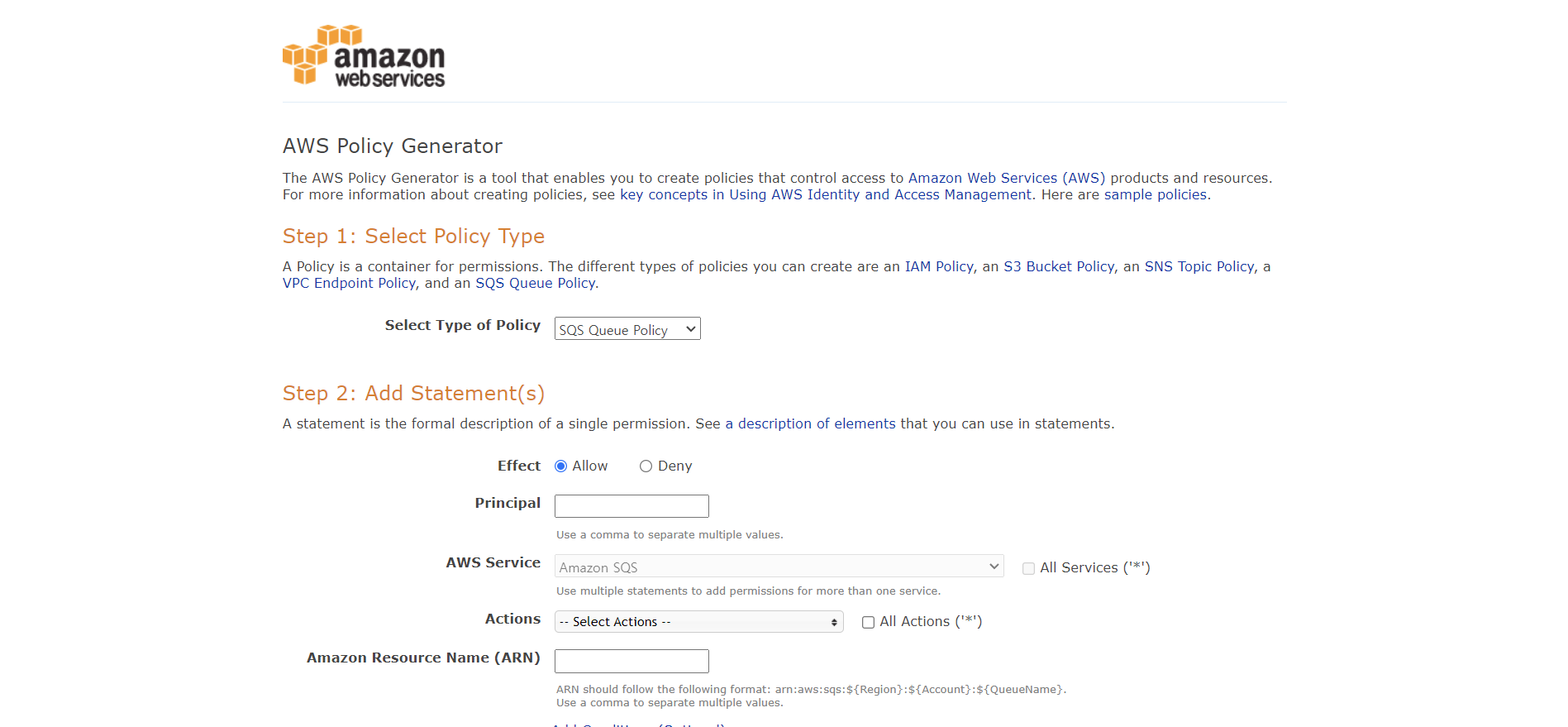Select the Deny effect radio button

646,466
